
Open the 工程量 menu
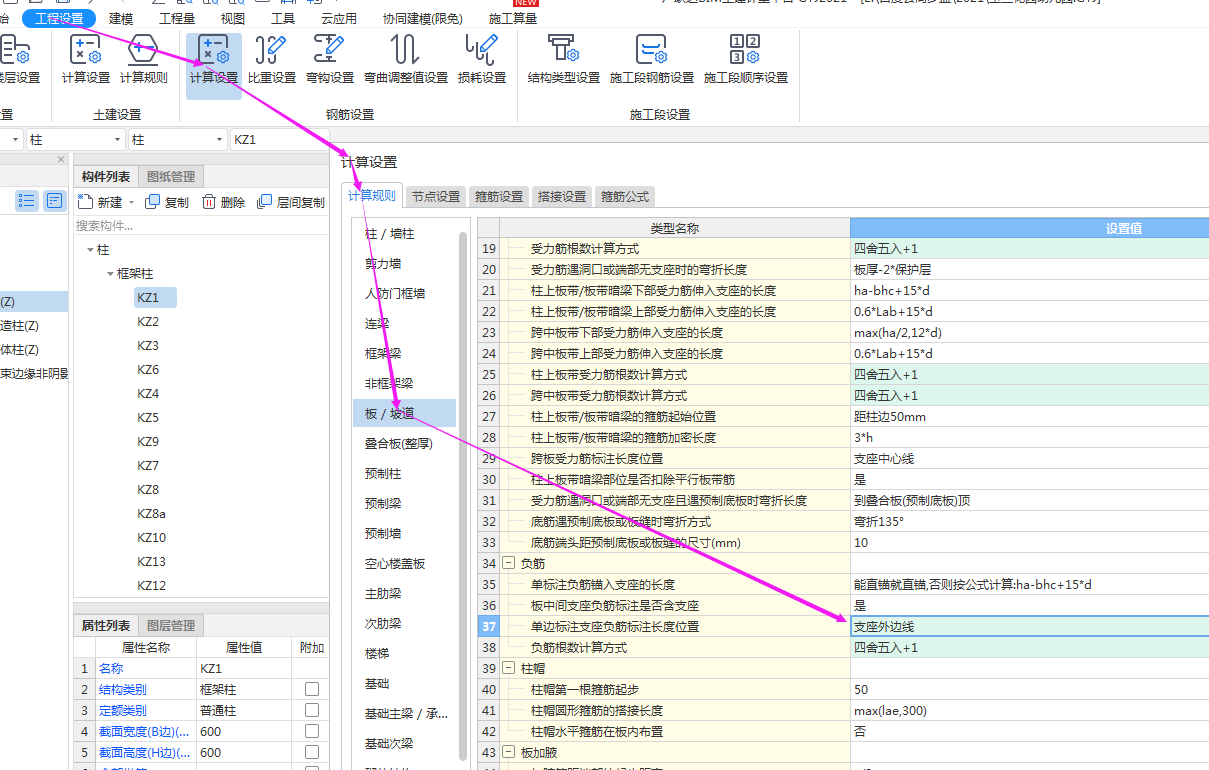177,18
